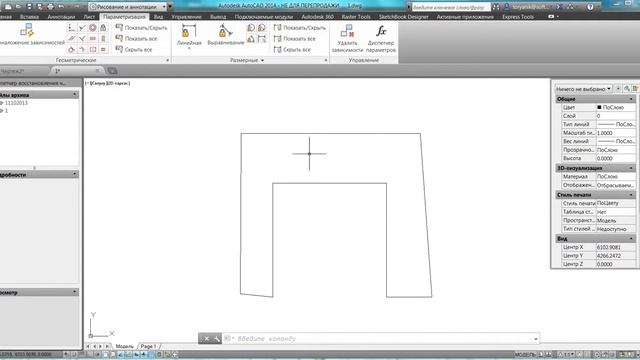Switch to the Autodesk 360 ribbon tab
The height and width of the screenshot is (360, 640).
pos(318,17)
